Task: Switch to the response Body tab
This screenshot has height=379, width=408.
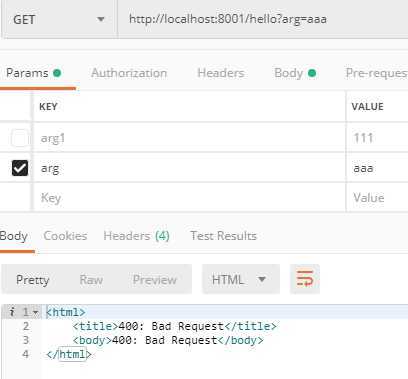Action: 14,236
